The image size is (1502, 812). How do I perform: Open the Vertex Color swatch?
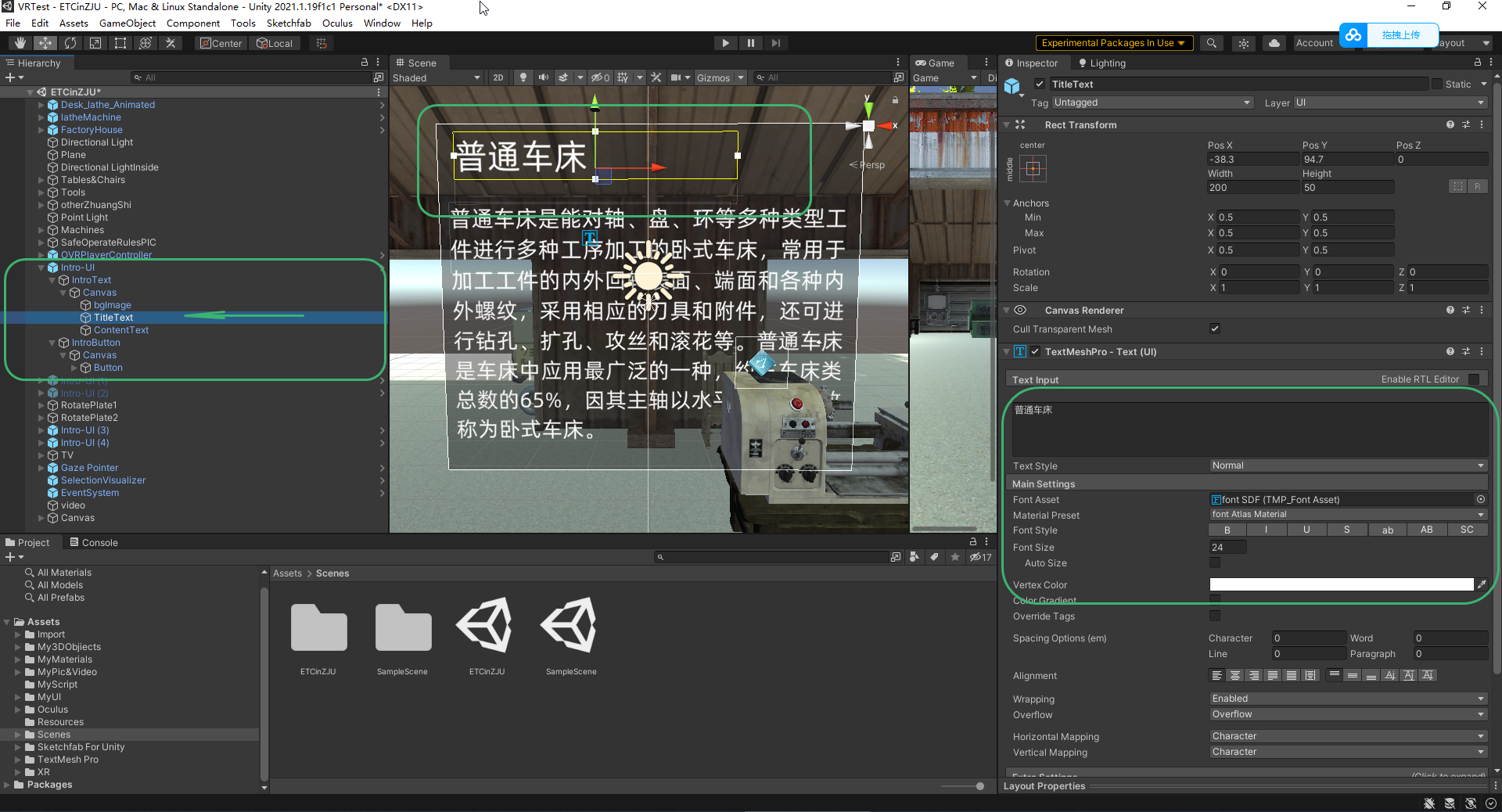1341,584
